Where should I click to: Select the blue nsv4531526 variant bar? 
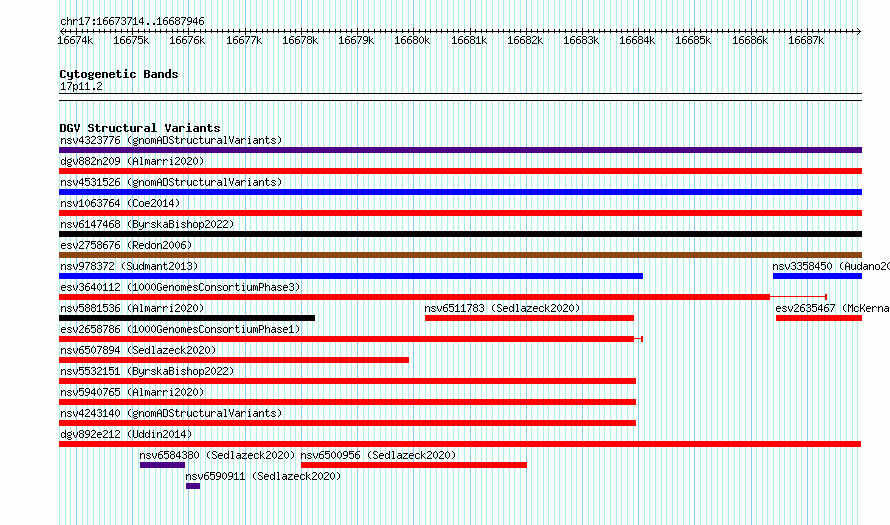pos(460,192)
